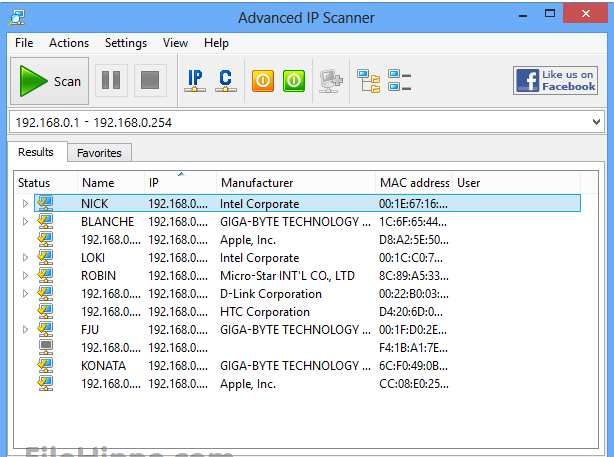This screenshot has width=614, height=457.
Task: Minimize the Advanced IP Scanner window
Action: (523, 16)
